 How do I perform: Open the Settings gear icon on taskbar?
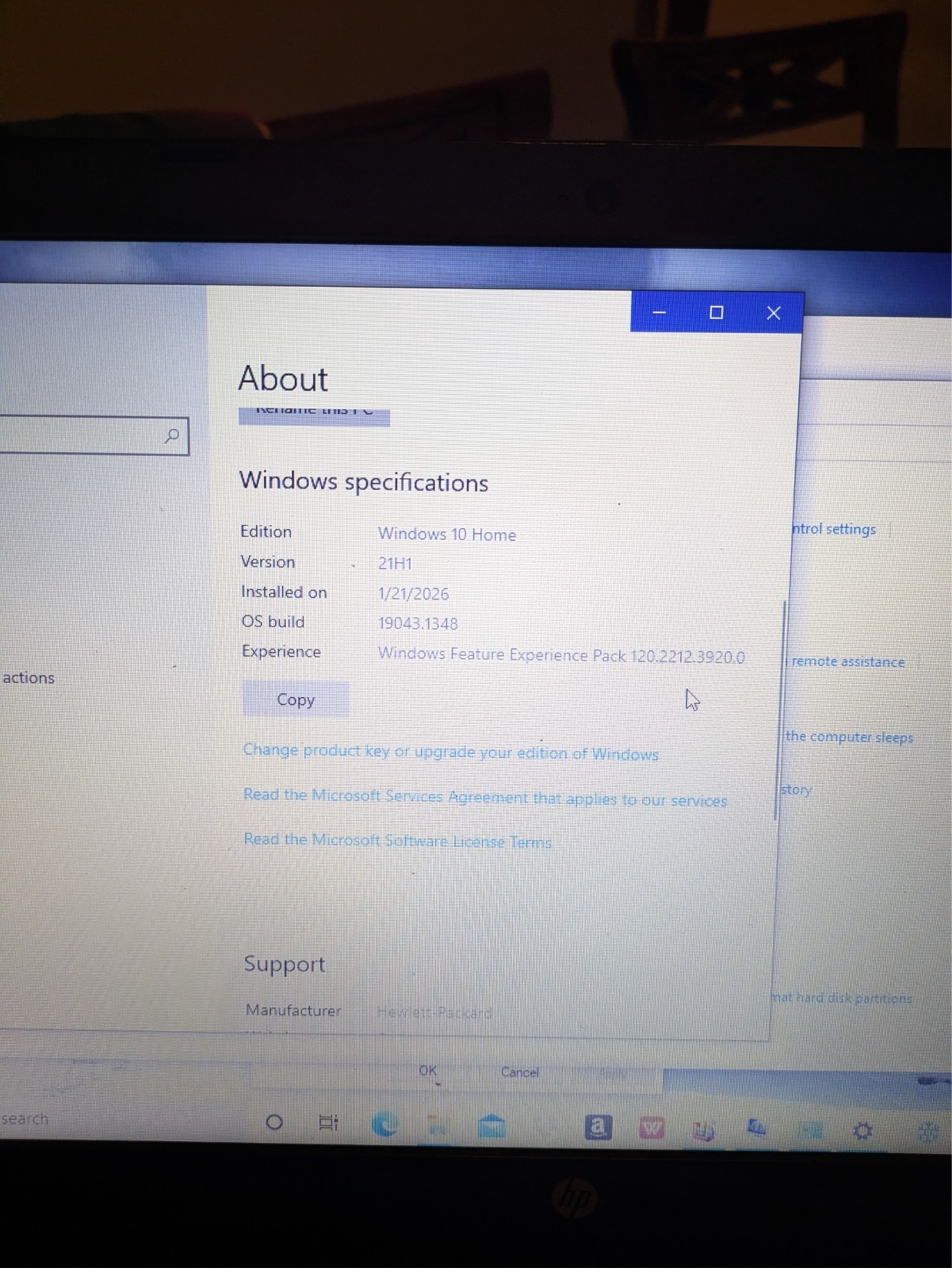862,1131
